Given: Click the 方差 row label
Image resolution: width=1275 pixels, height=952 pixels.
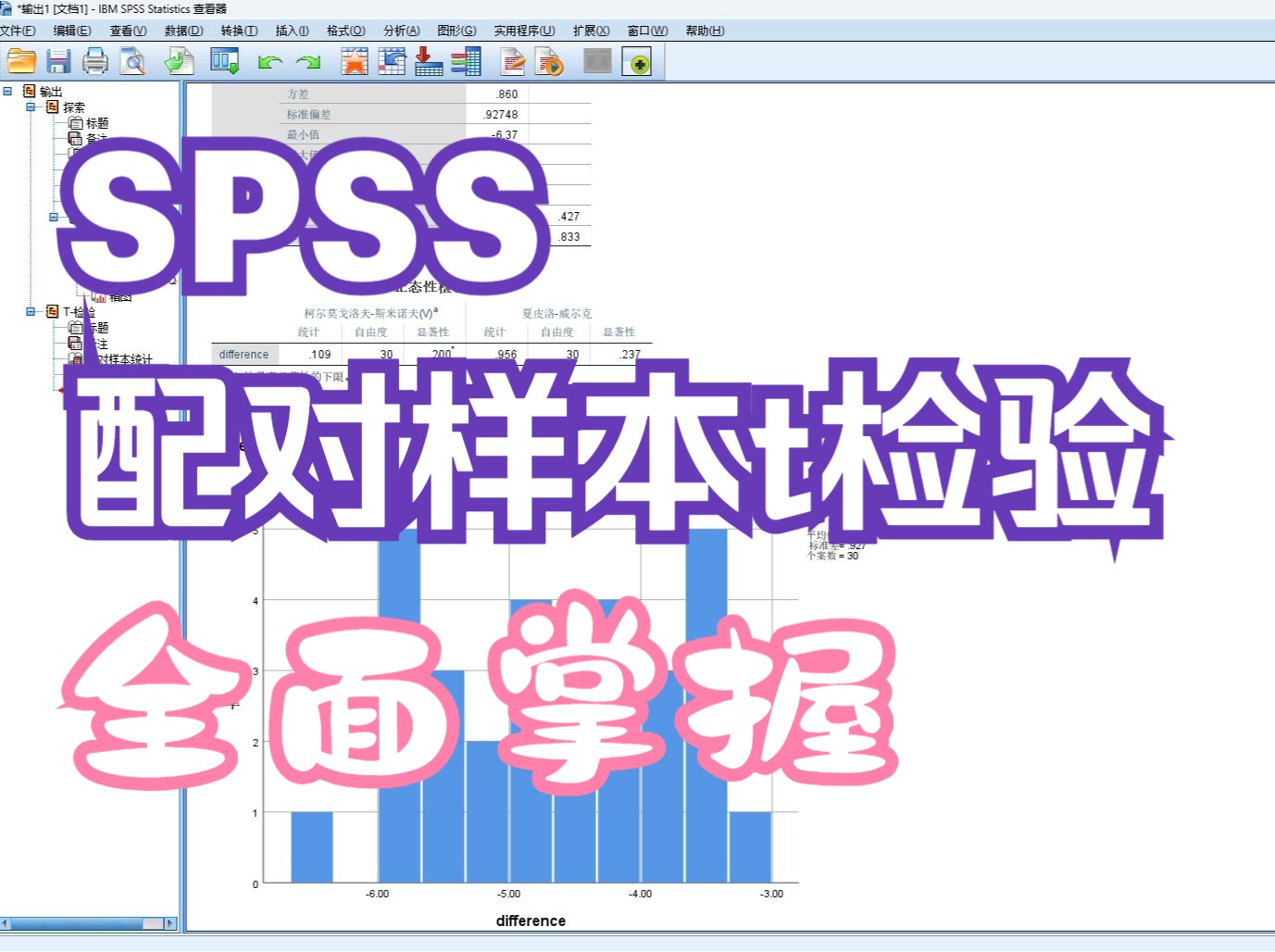Looking at the screenshot, I should 298,94.
